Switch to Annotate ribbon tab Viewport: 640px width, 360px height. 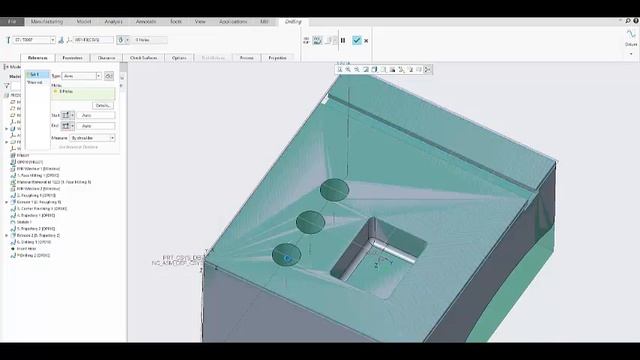146,22
